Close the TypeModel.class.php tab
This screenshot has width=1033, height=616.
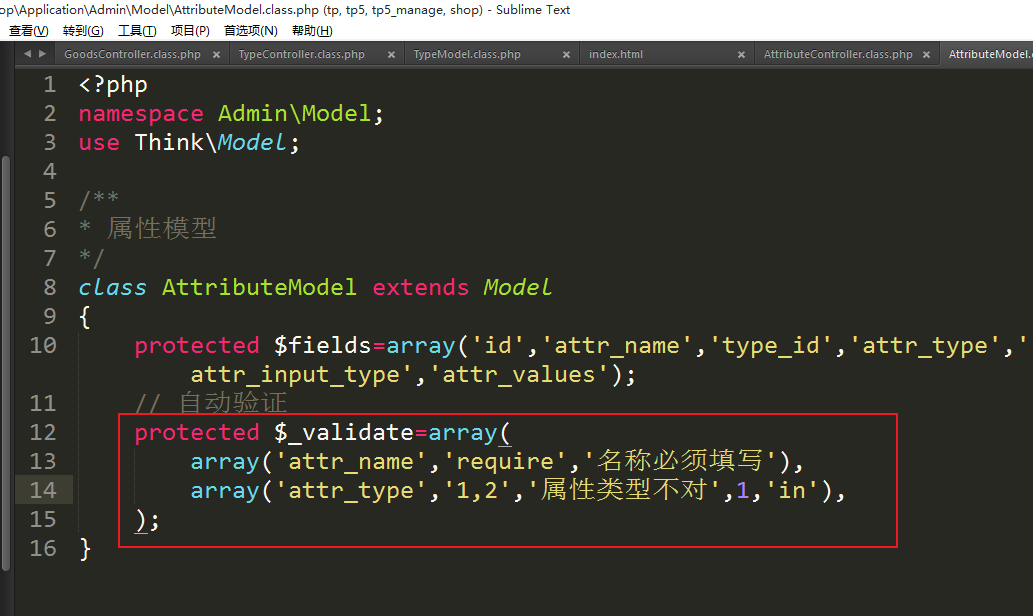point(565,55)
